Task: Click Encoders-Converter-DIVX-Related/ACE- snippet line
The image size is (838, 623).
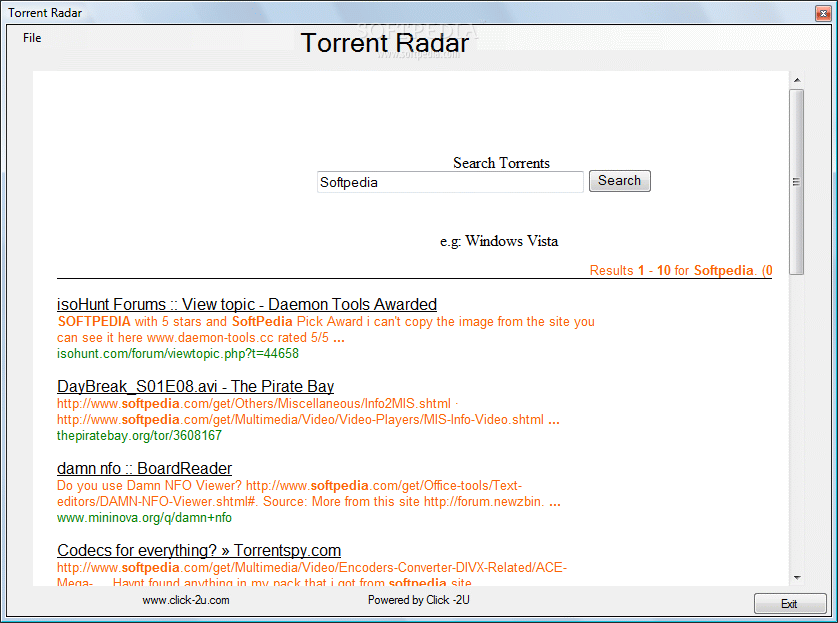Action: pos(312,567)
